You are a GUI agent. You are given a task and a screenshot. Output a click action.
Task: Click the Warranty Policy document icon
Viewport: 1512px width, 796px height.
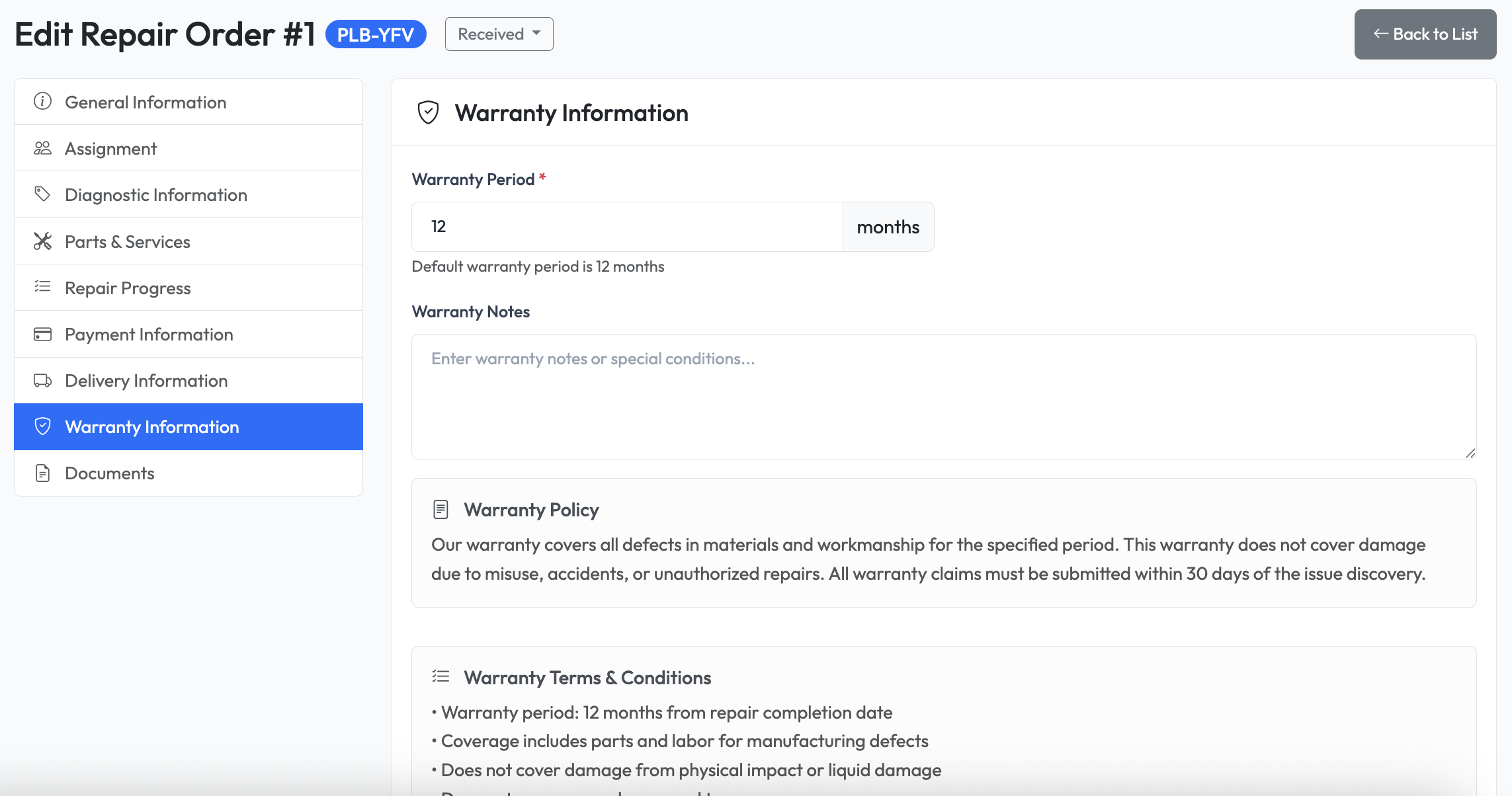coord(441,510)
